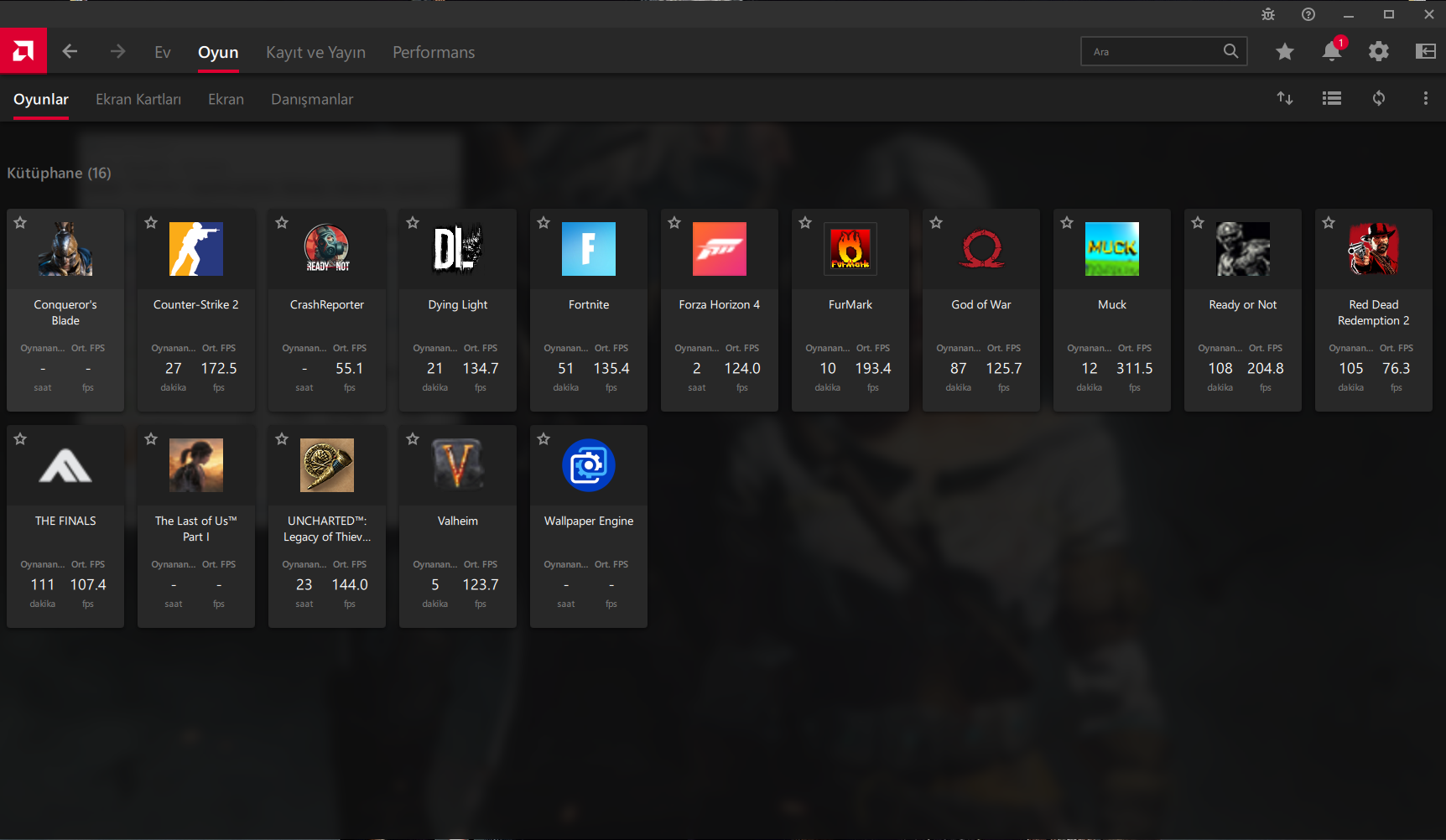Open the Ekran sub-tab

click(x=226, y=99)
